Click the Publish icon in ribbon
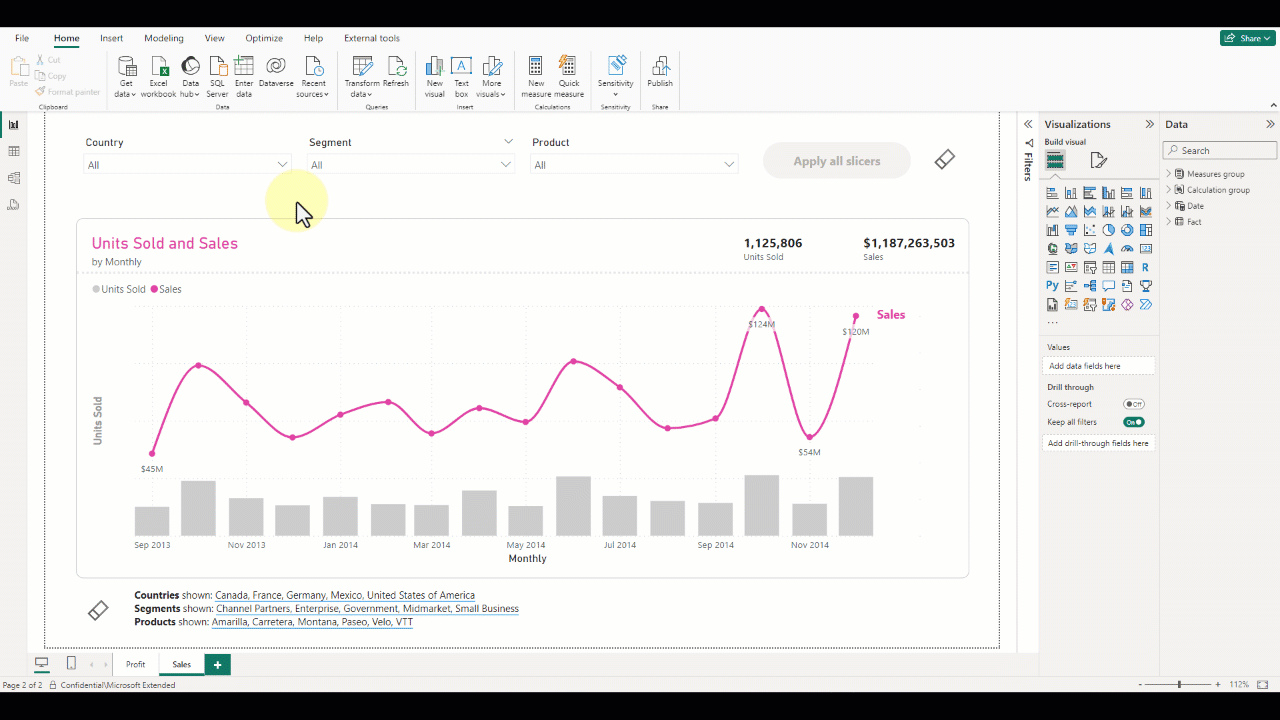The image size is (1280, 720). 660,67
